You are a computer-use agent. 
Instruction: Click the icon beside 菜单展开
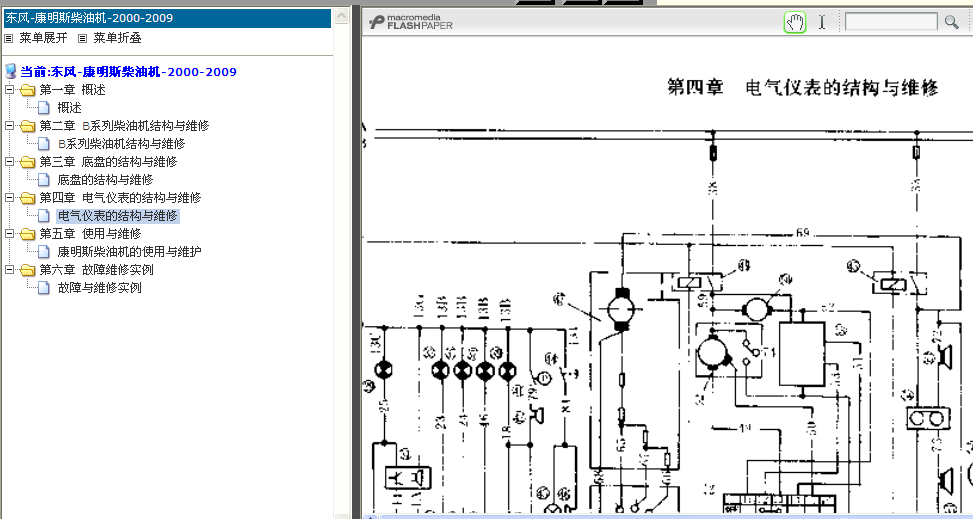9,38
